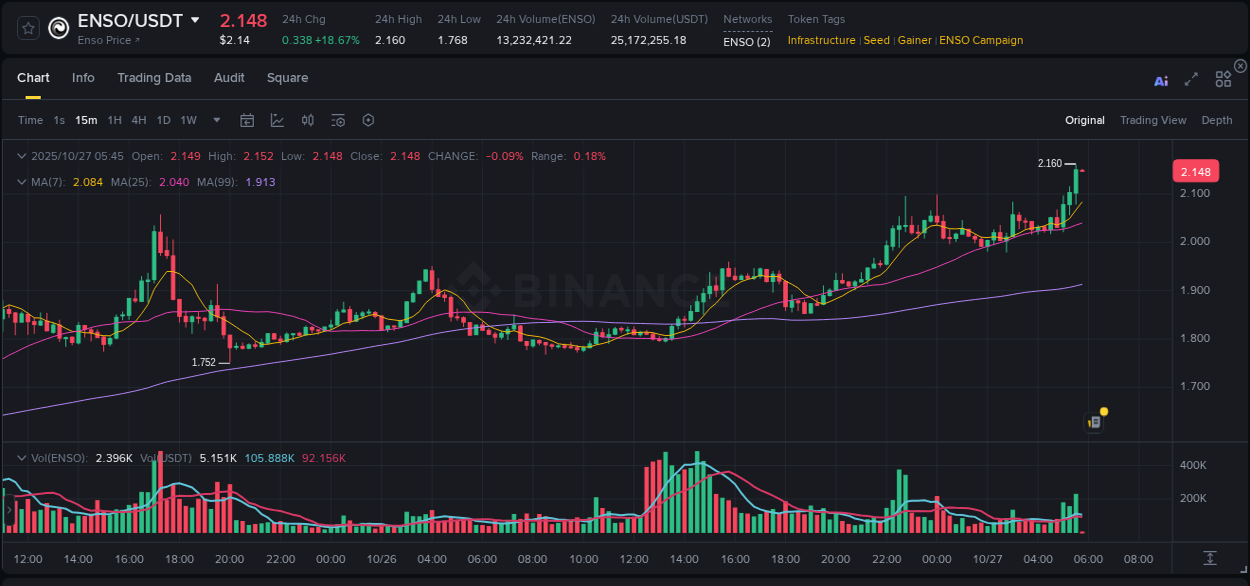Viewport: 1250px width, 586px height.
Task: Select the candlestick chart style icon
Action: tap(307, 120)
